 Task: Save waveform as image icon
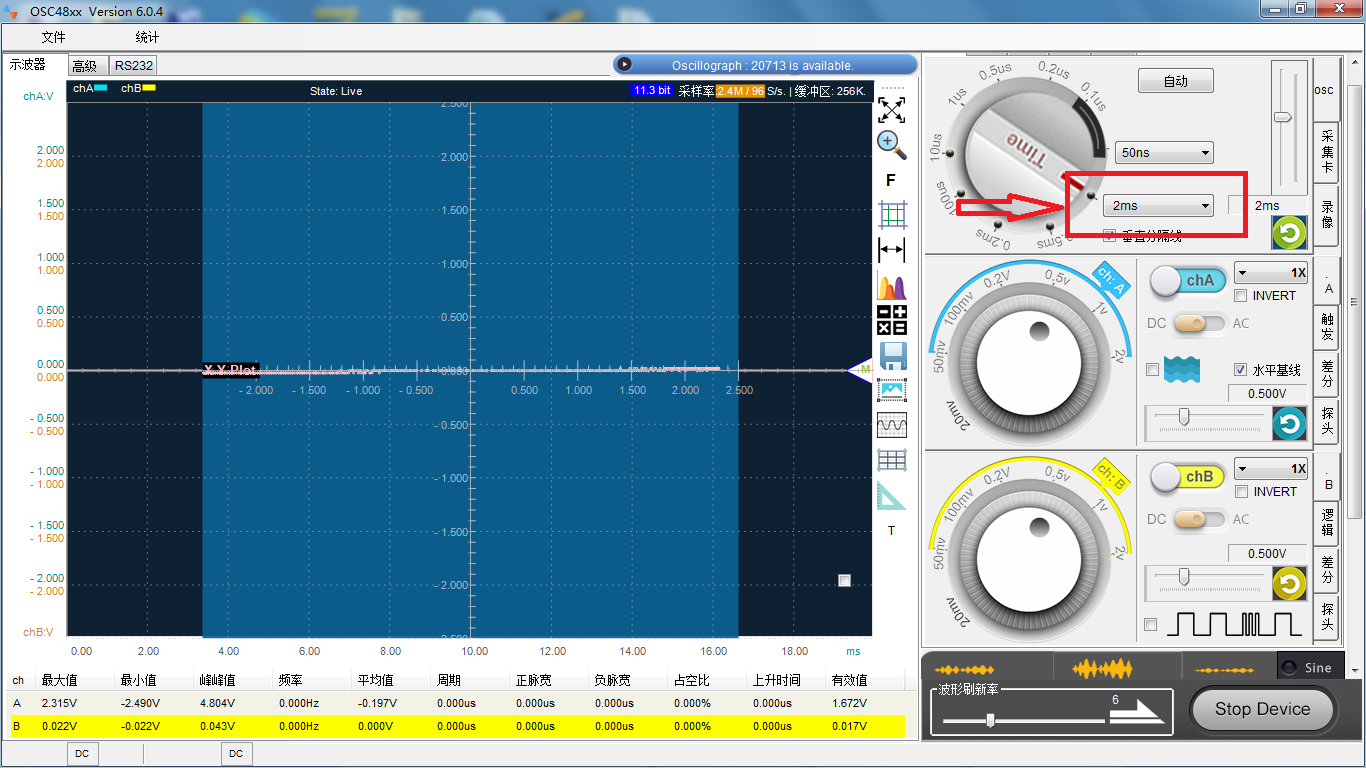pyautogui.click(x=891, y=390)
